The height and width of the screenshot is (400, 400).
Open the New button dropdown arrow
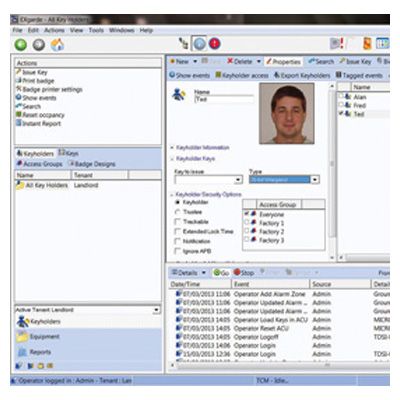click(195, 62)
